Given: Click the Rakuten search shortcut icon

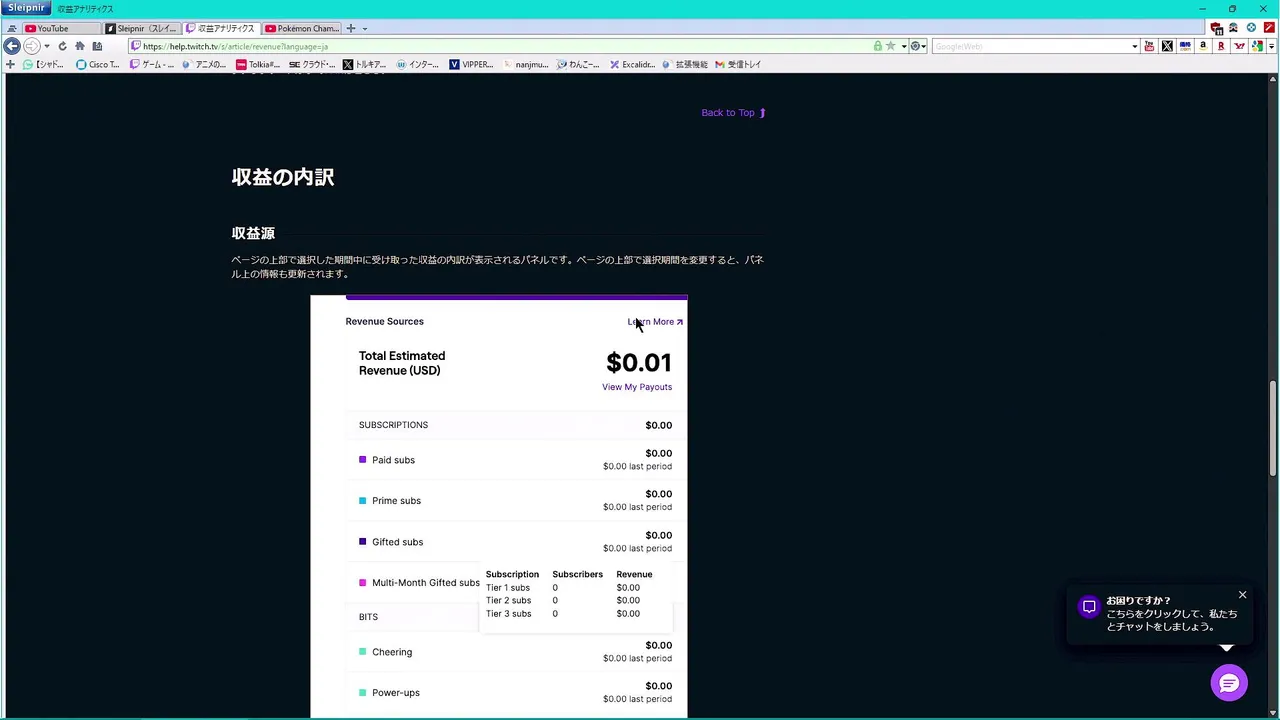Looking at the screenshot, I should [1221, 46].
